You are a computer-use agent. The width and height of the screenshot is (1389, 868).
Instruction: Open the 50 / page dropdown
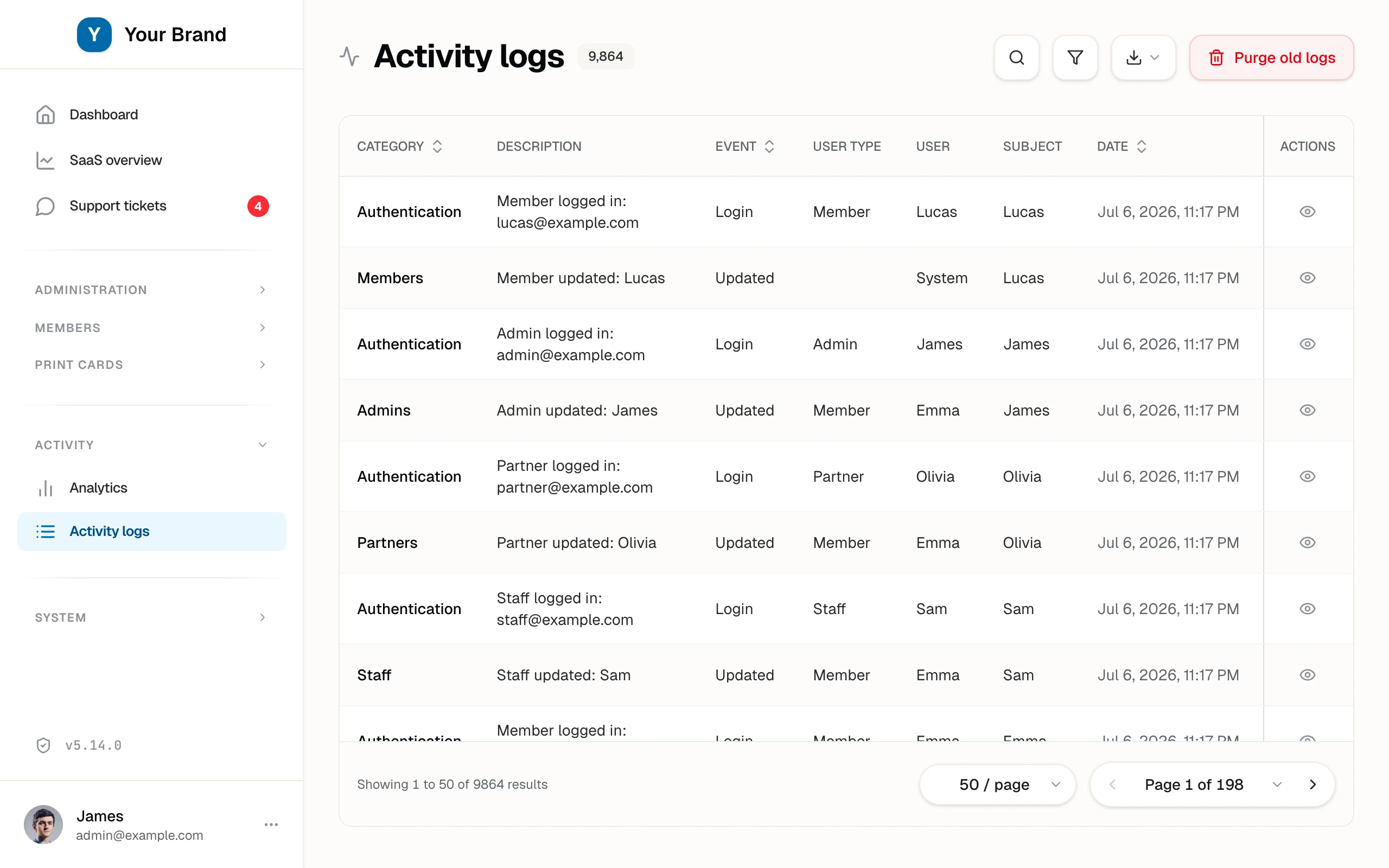click(x=997, y=785)
